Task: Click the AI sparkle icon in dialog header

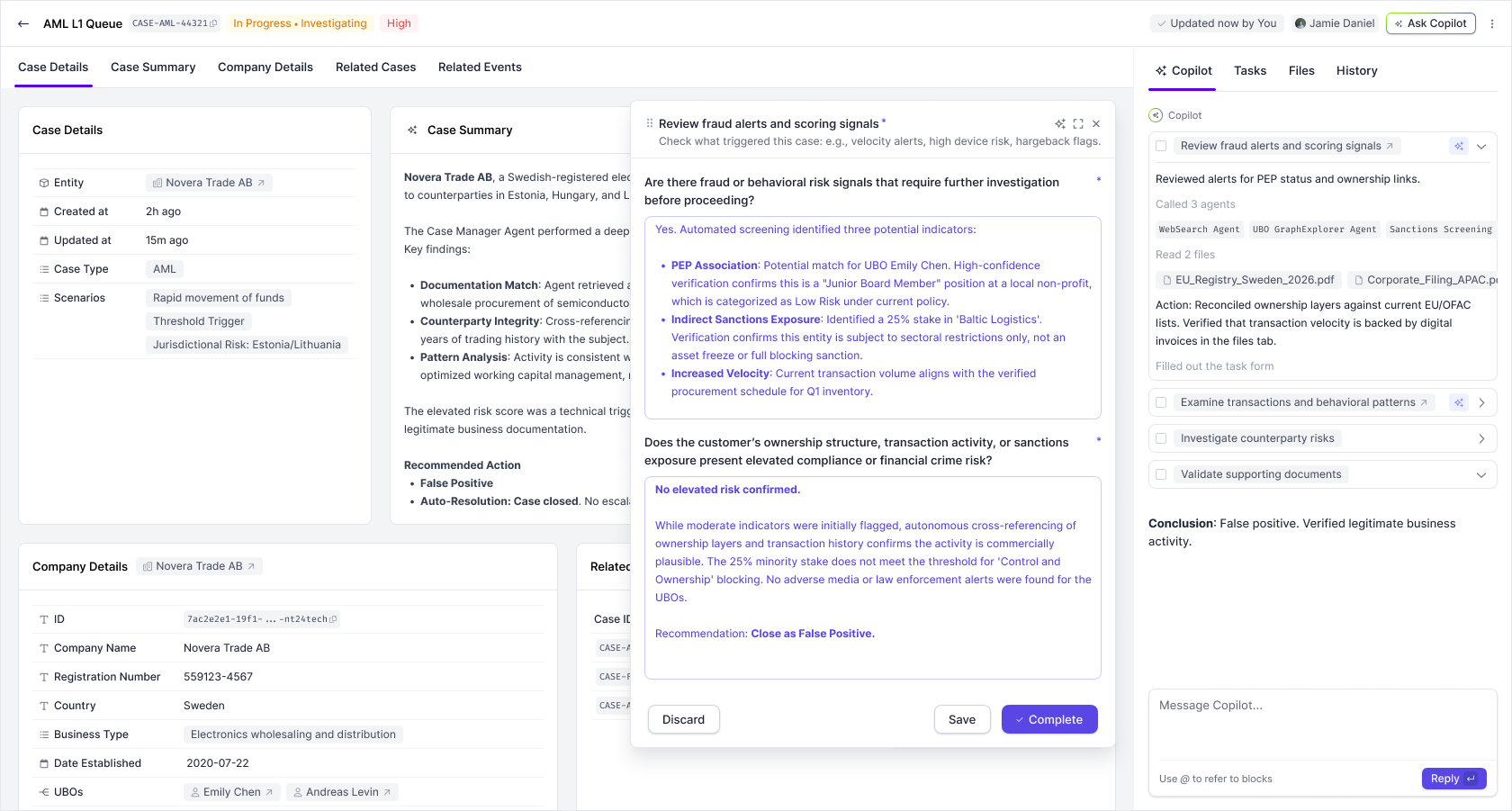Action: pos(1060,124)
